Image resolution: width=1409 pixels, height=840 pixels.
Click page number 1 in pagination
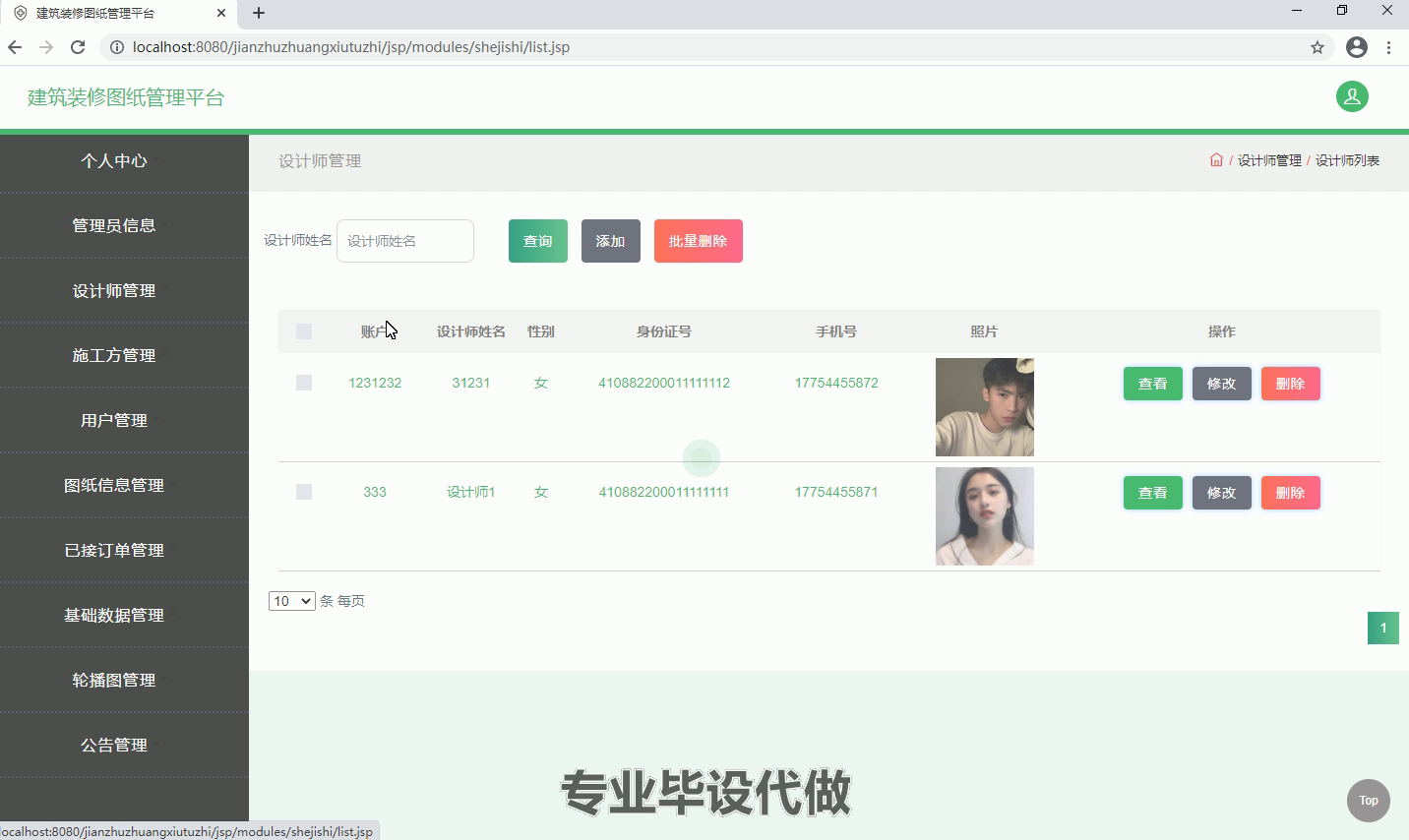pyautogui.click(x=1383, y=629)
